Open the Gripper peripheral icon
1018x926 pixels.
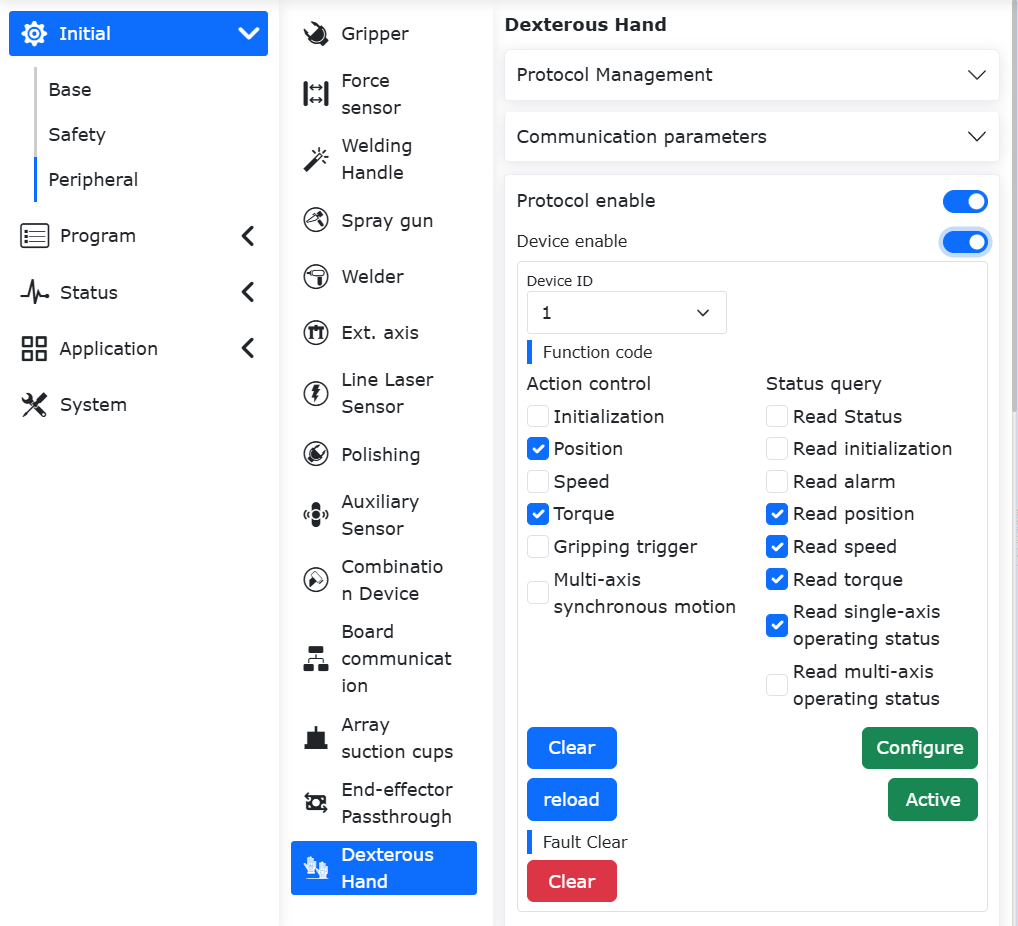click(x=316, y=34)
